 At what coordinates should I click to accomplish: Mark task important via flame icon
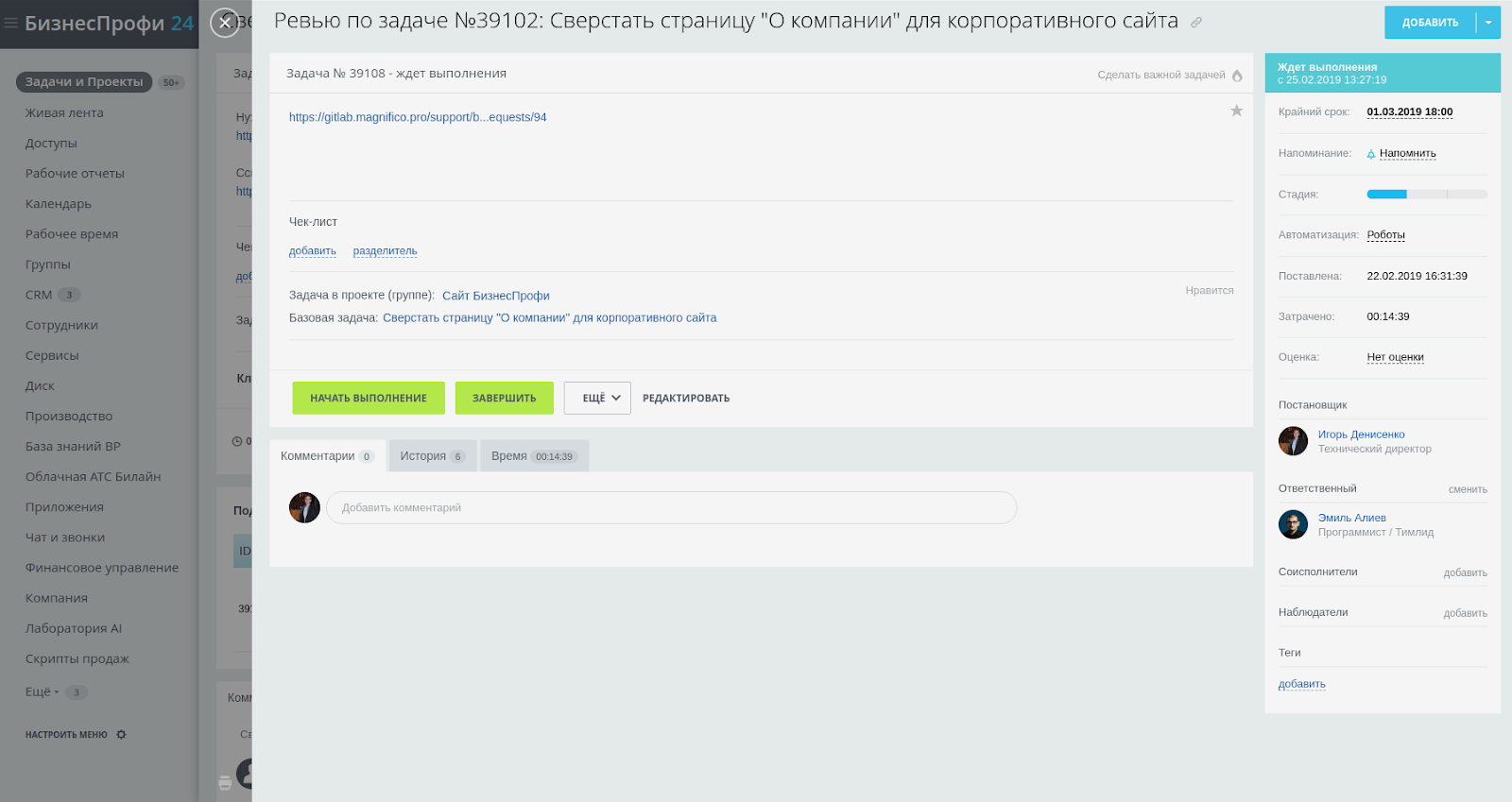point(1237,76)
